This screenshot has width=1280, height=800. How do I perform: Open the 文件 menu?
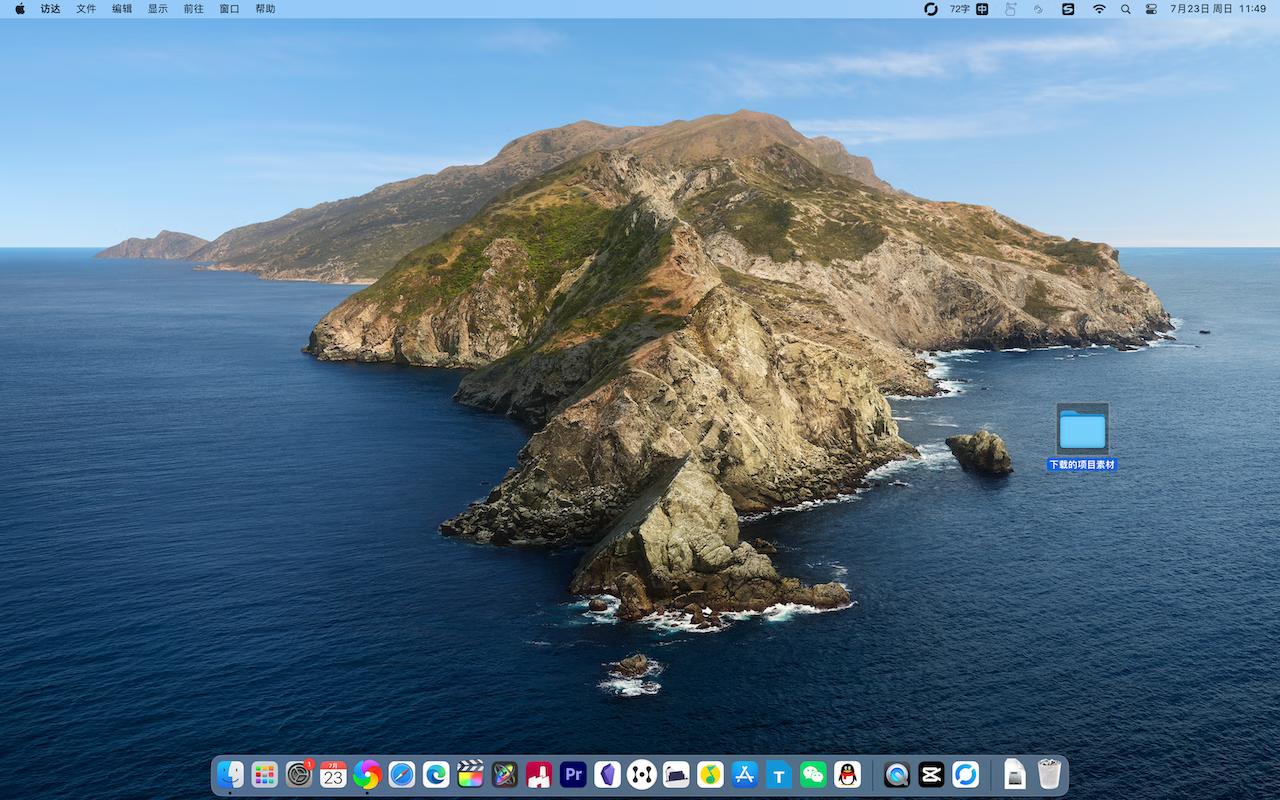[x=86, y=9]
